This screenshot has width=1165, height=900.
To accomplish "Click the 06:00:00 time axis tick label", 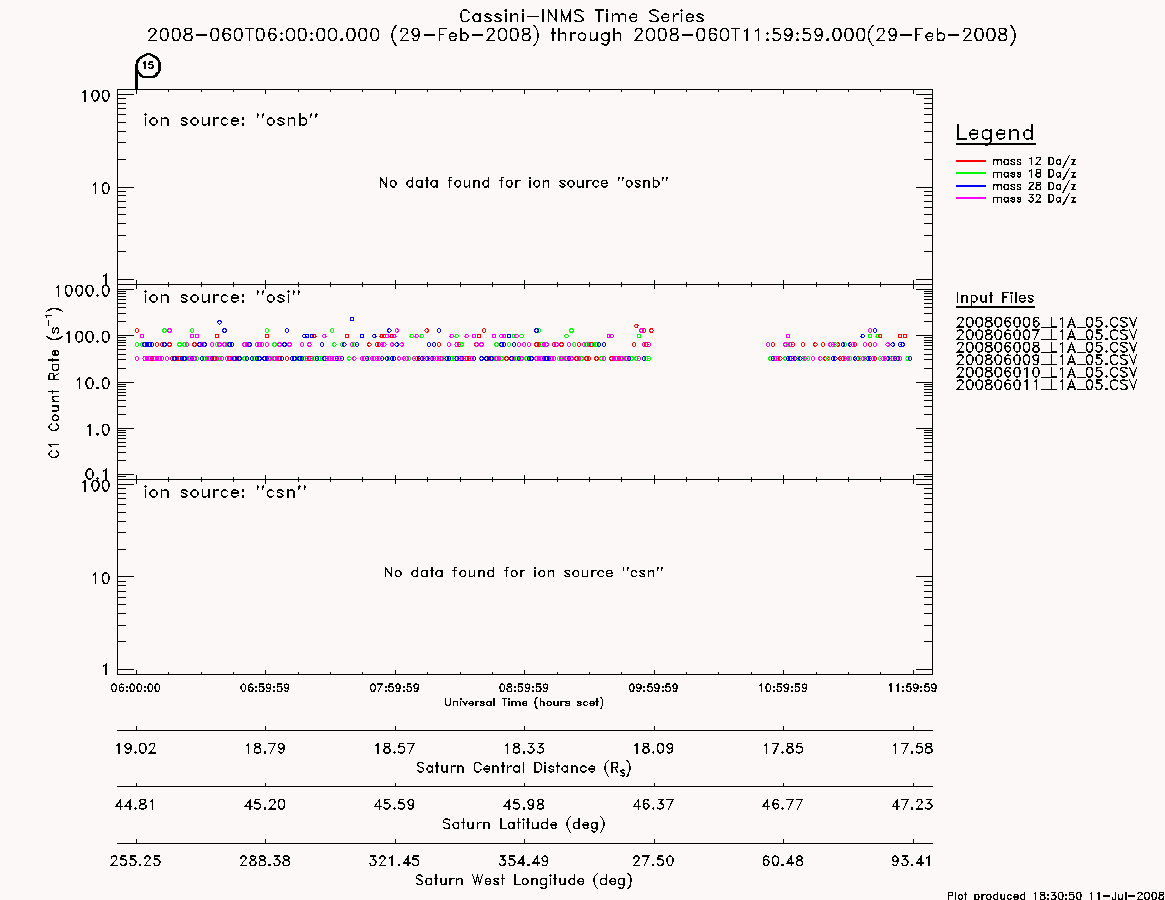I will click(135, 688).
